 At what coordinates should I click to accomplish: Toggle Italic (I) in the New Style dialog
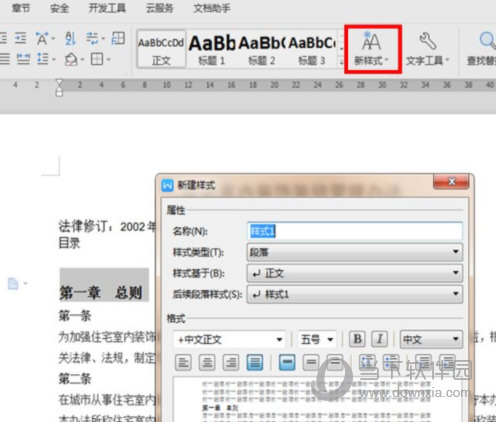(x=379, y=339)
